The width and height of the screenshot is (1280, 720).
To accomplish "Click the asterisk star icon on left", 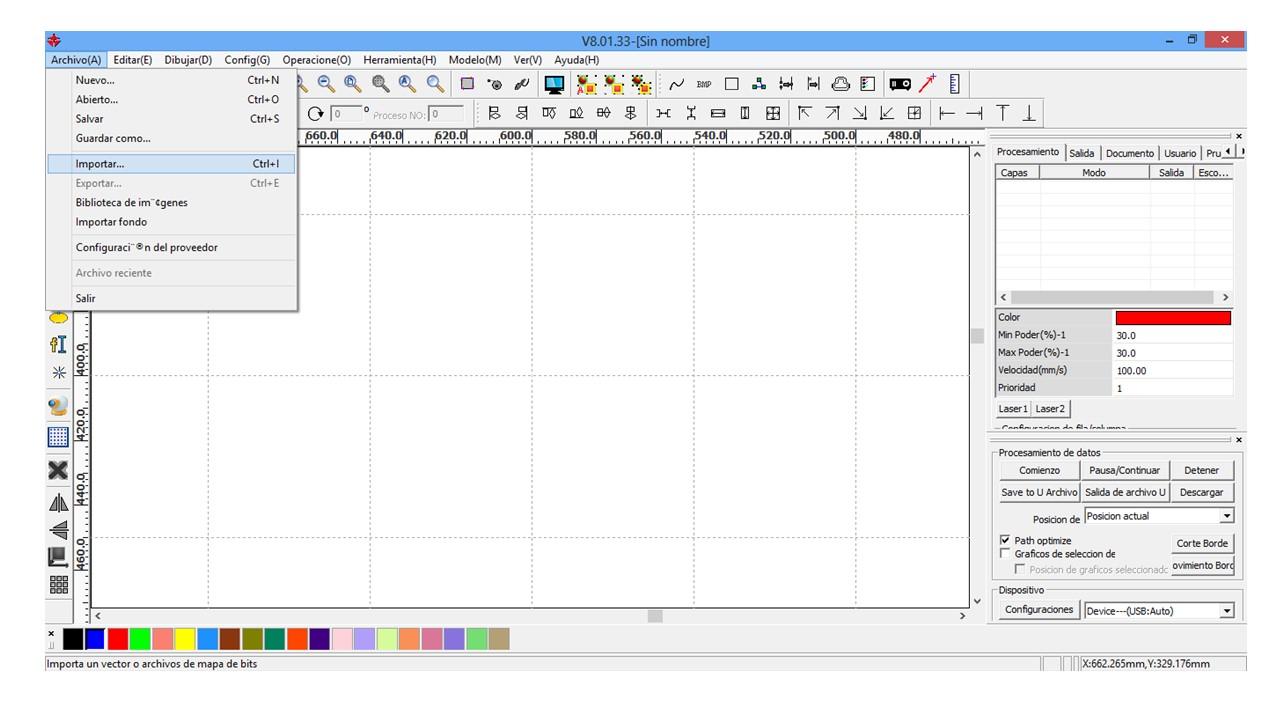I will 59,372.
